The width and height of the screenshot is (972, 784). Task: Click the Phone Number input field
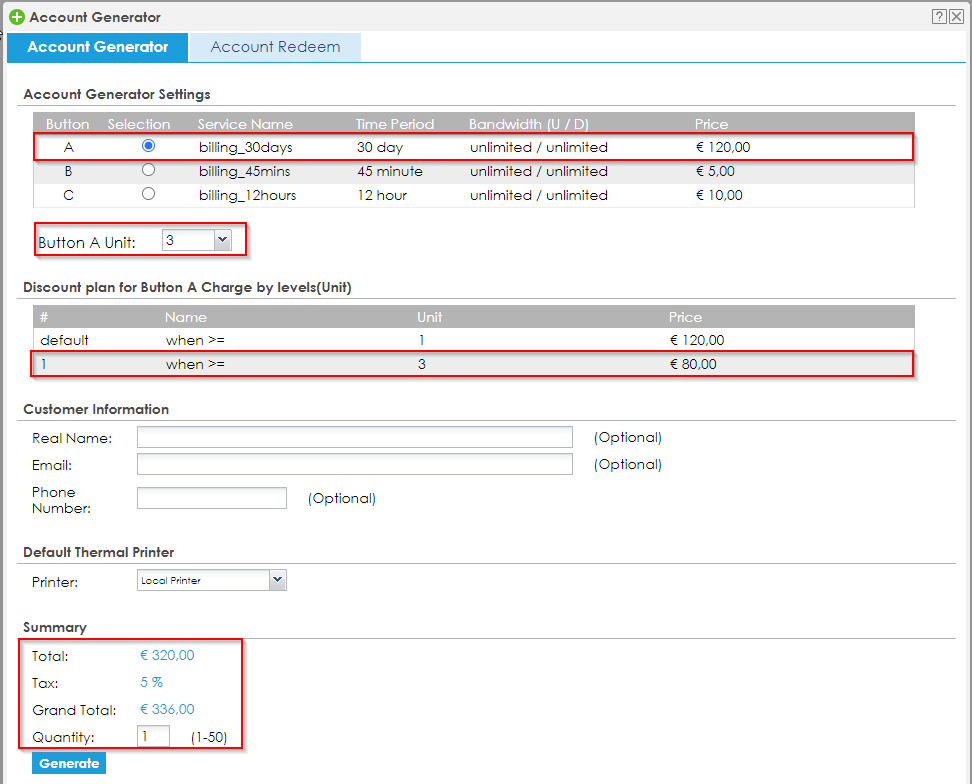point(211,498)
